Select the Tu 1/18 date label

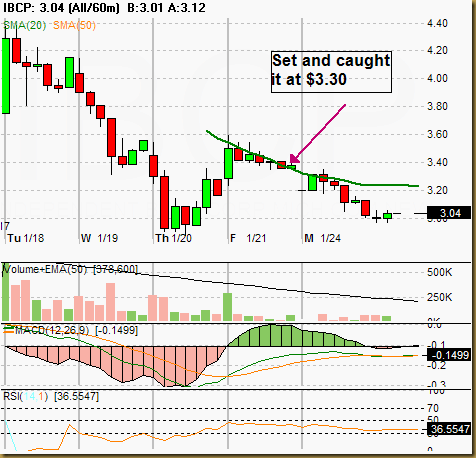26,238
